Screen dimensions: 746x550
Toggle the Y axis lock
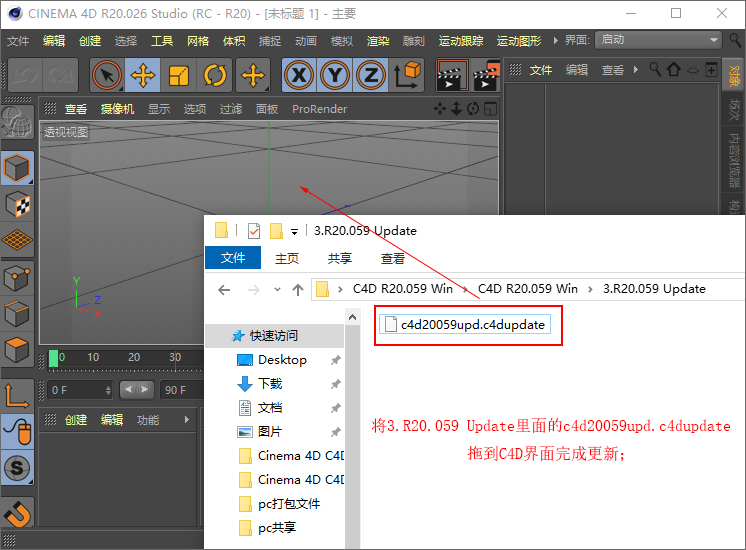pos(335,75)
